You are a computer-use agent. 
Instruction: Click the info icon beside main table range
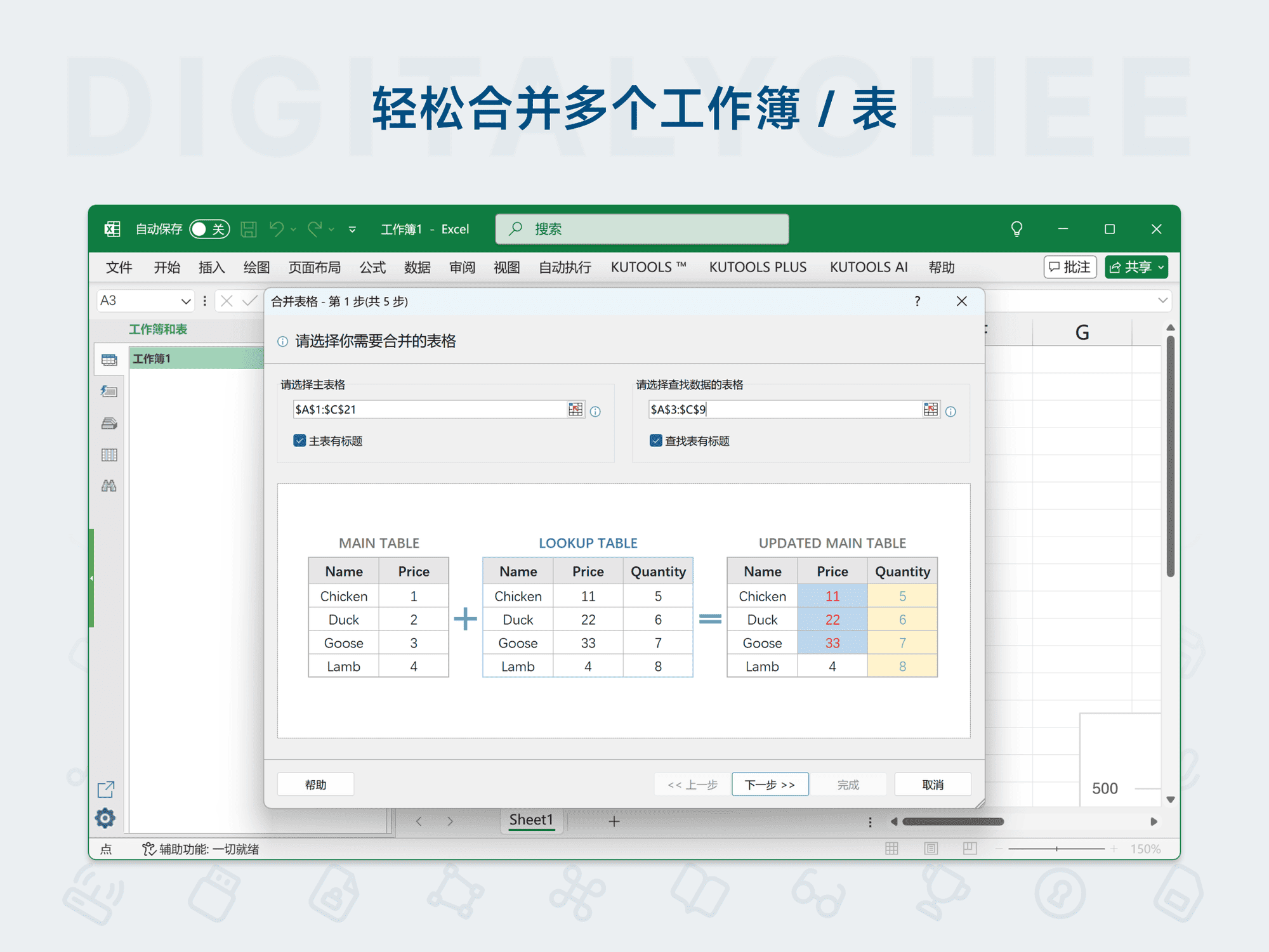[595, 412]
